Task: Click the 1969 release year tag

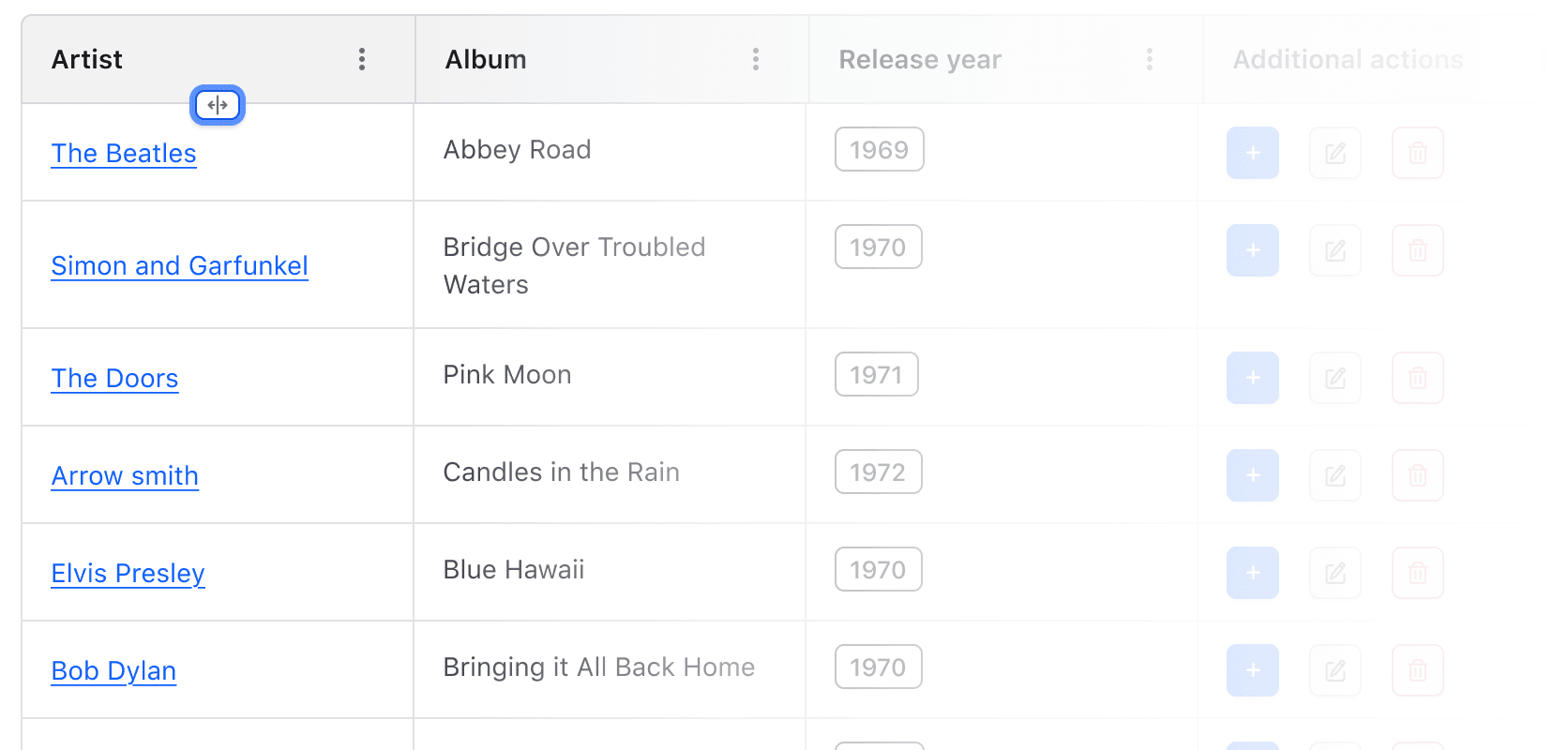Action: pos(880,150)
